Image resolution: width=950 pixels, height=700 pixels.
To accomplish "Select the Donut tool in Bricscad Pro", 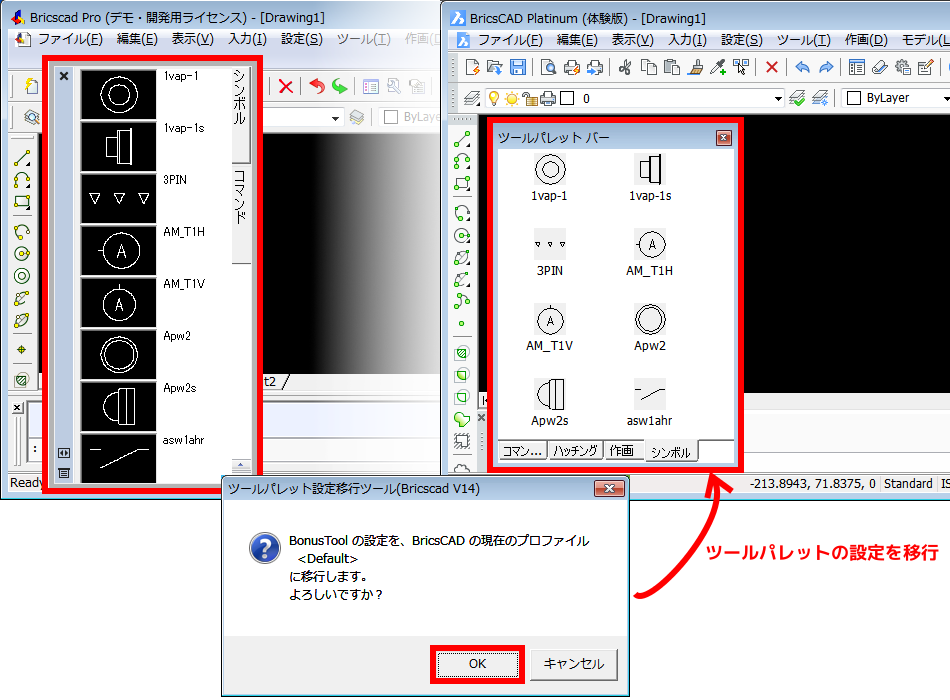I will point(22,276).
